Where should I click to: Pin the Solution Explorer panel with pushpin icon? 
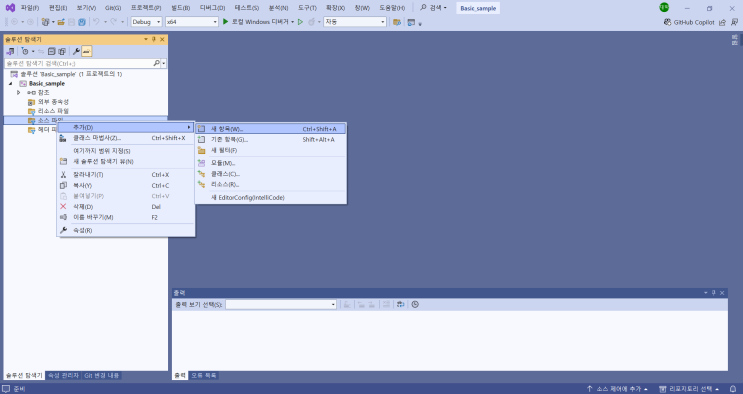pos(154,39)
